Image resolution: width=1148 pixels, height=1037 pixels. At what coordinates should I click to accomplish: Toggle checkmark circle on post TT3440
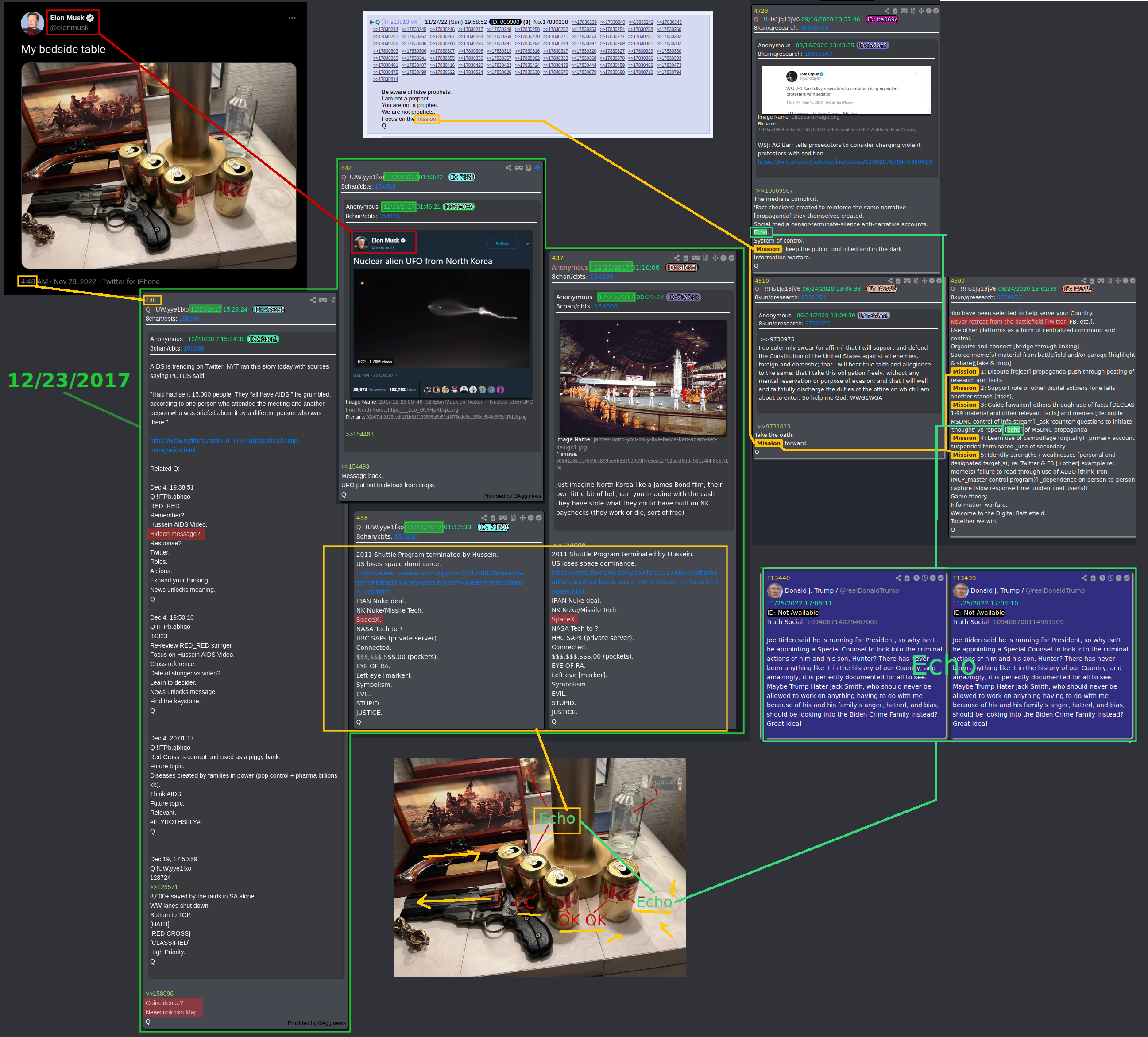pos(941,578)
